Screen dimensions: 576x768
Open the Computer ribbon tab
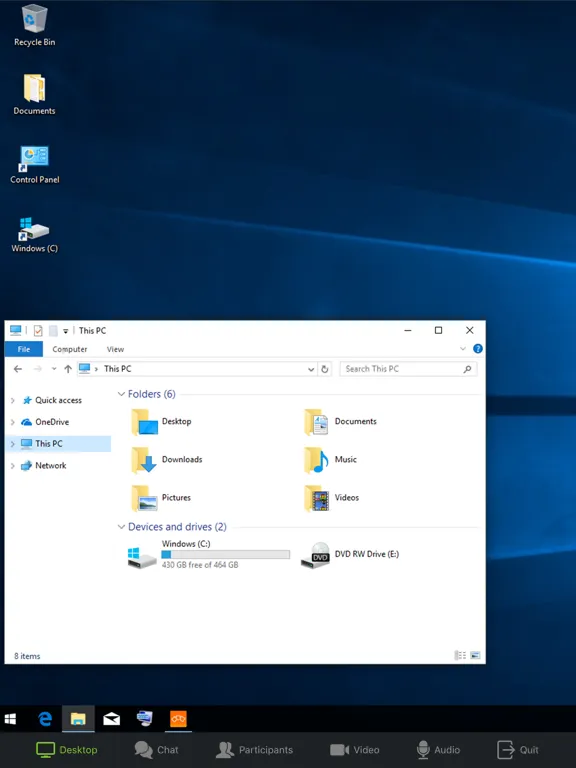pyautogui.click(x=70, y=349)
